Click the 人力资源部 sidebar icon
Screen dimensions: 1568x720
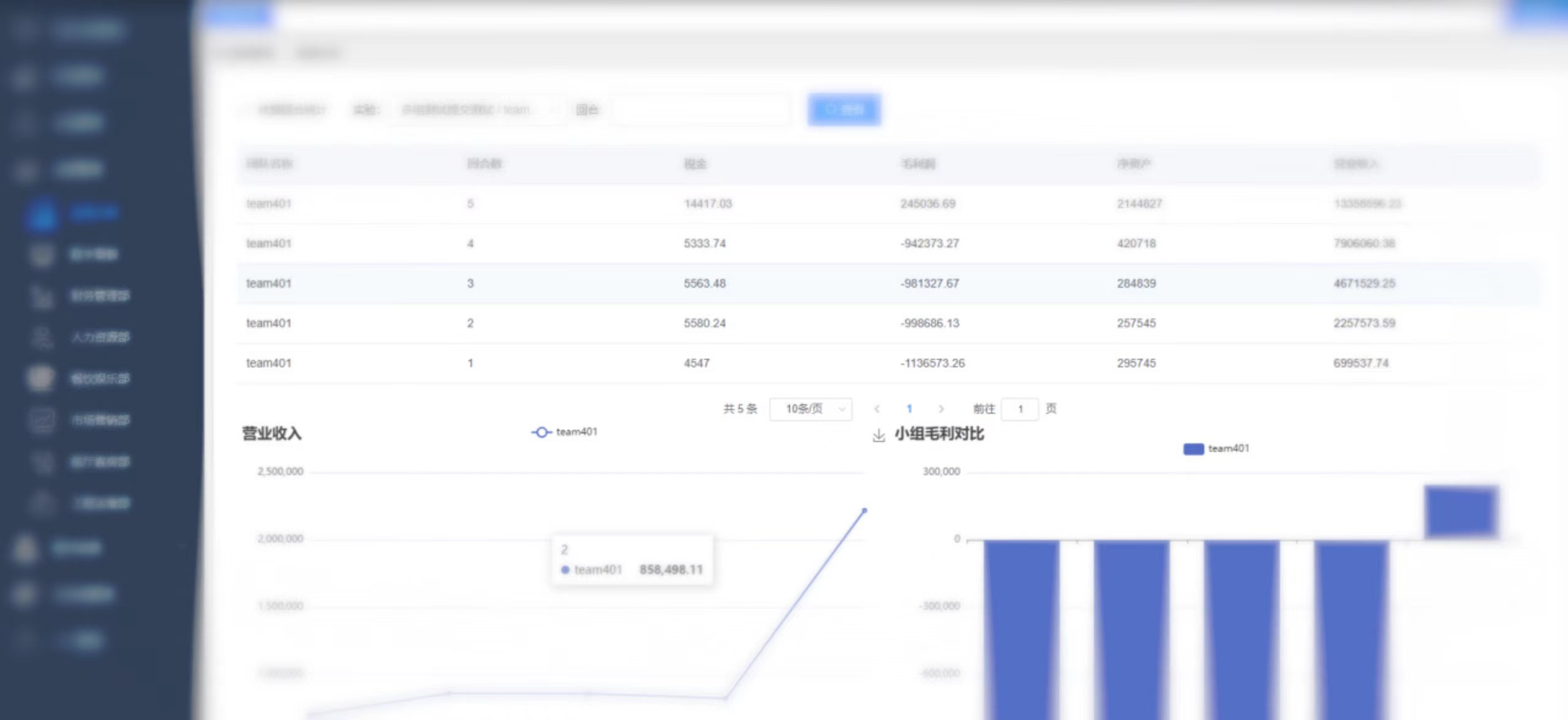click(42, 337)
